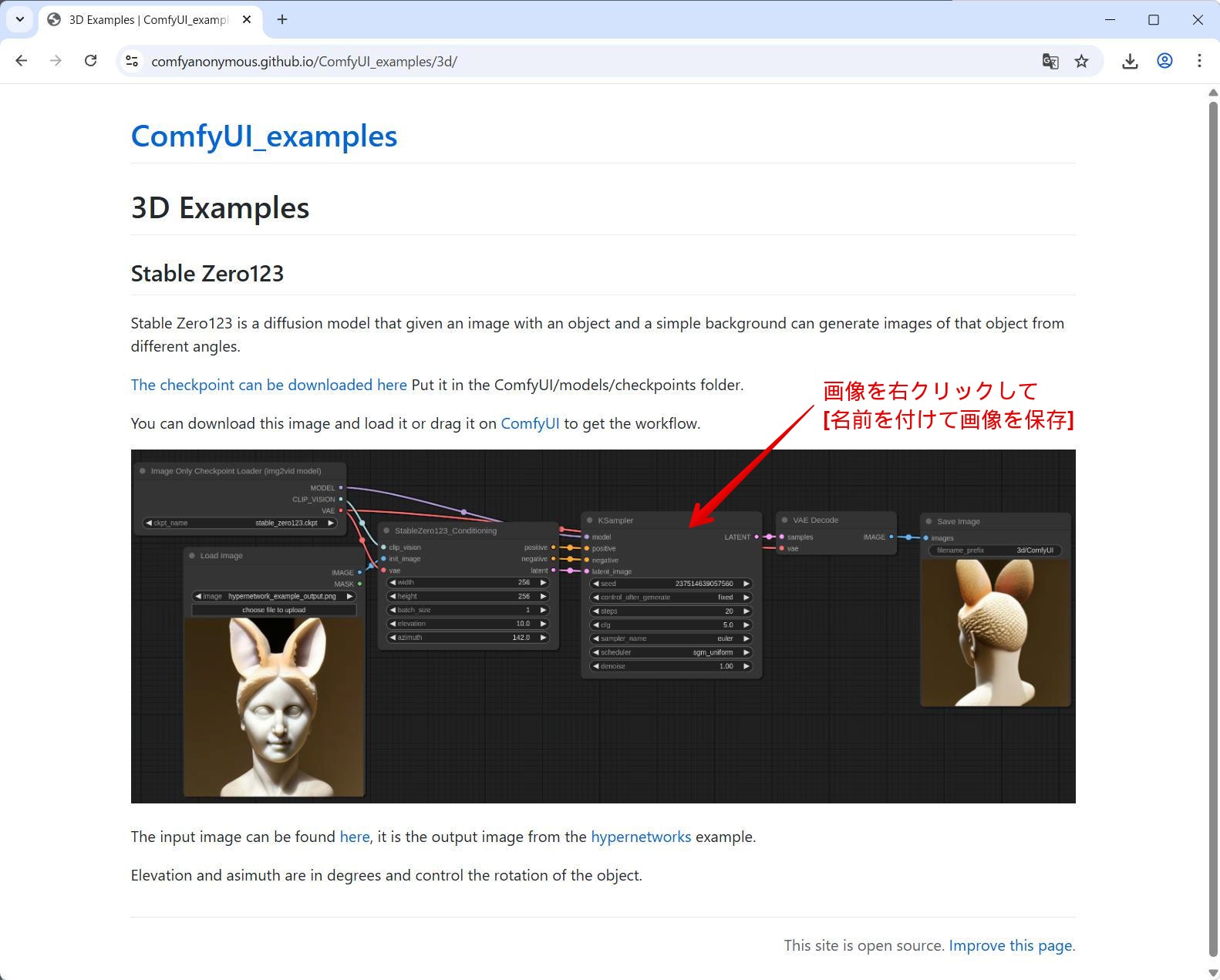Click the address bar URL
The image size is (1220, 980).
click(x=304, y=62)
